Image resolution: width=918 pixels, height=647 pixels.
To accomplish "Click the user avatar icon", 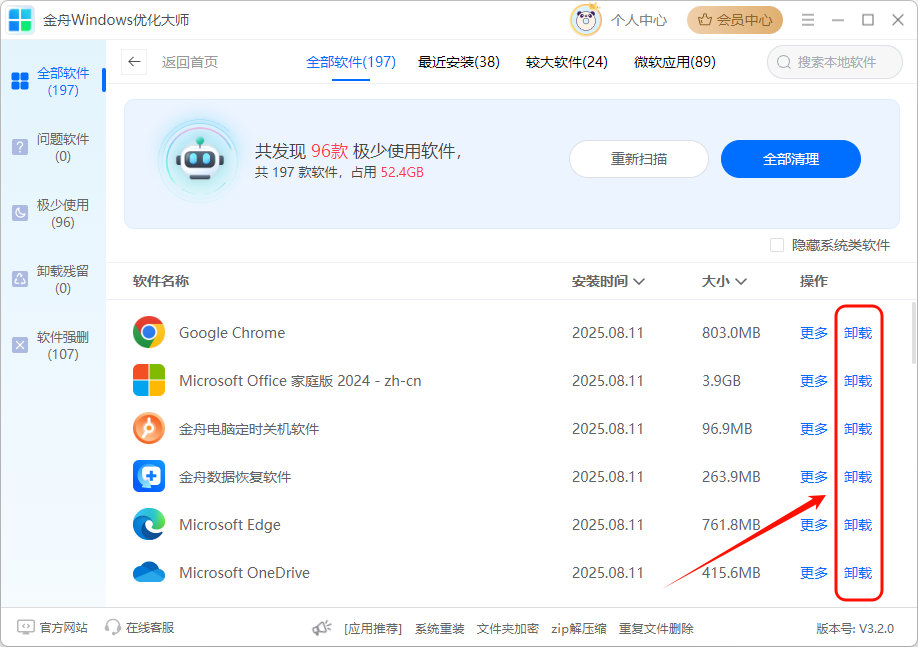I will coord(585,20).
